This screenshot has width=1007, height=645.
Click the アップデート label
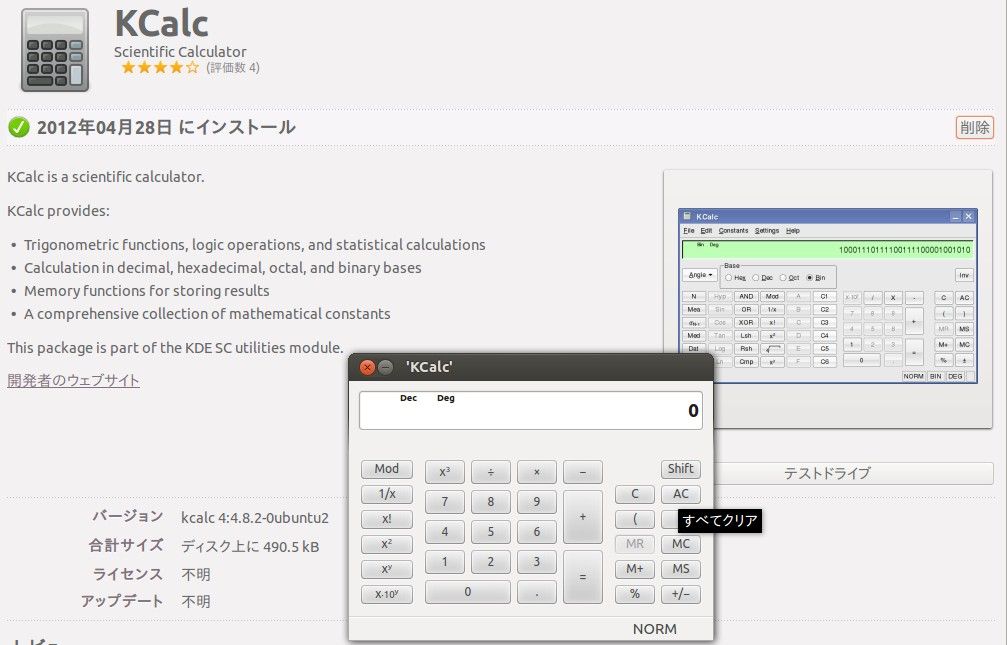click(122, 601)
